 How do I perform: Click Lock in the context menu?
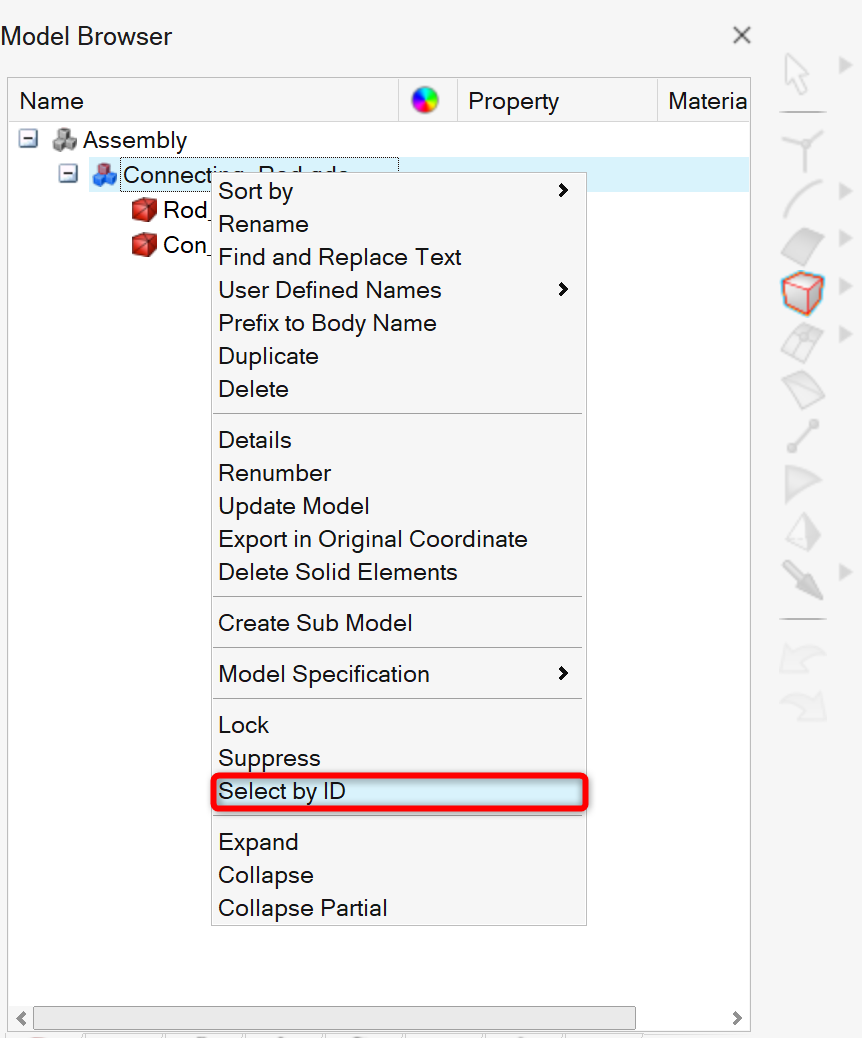point(244,725)
